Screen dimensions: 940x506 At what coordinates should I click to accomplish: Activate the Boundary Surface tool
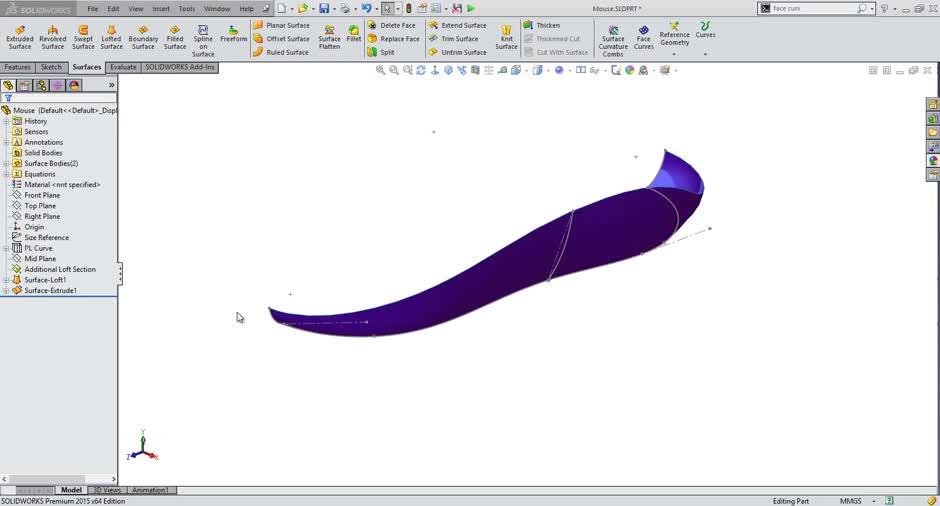pos(143,37)
